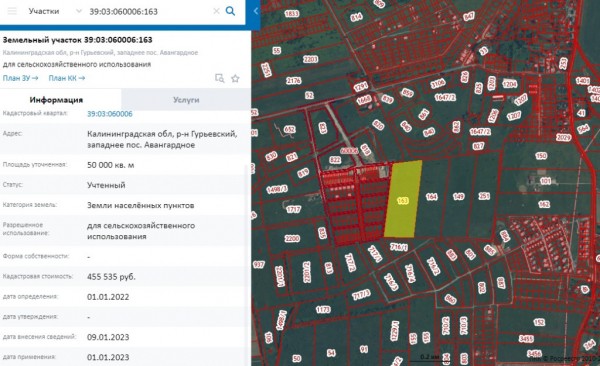600x366 pixels.
Task: Select parcel 937 on the map
Action: [x=259, y=265]
